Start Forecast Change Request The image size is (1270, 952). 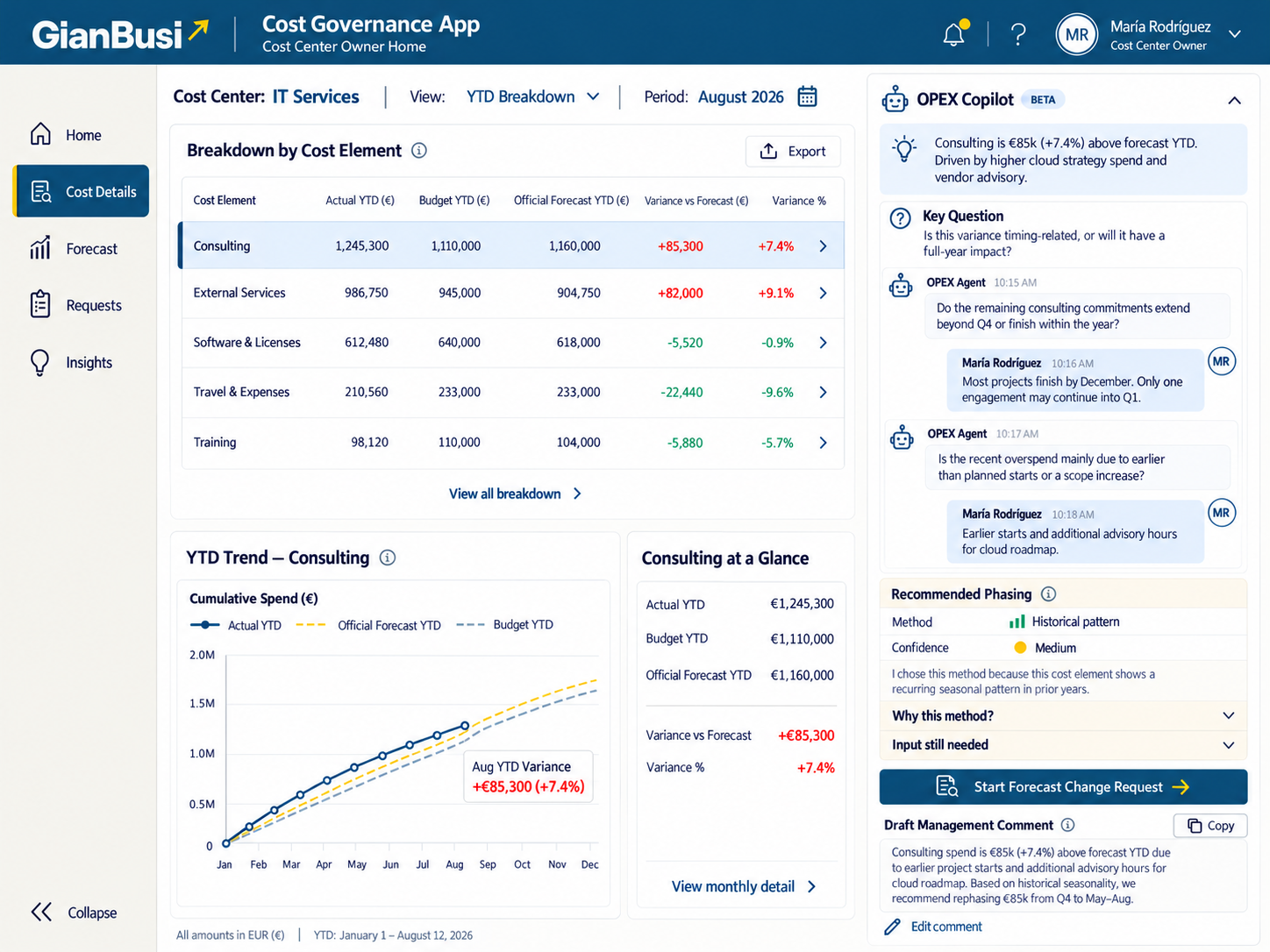1063,787
